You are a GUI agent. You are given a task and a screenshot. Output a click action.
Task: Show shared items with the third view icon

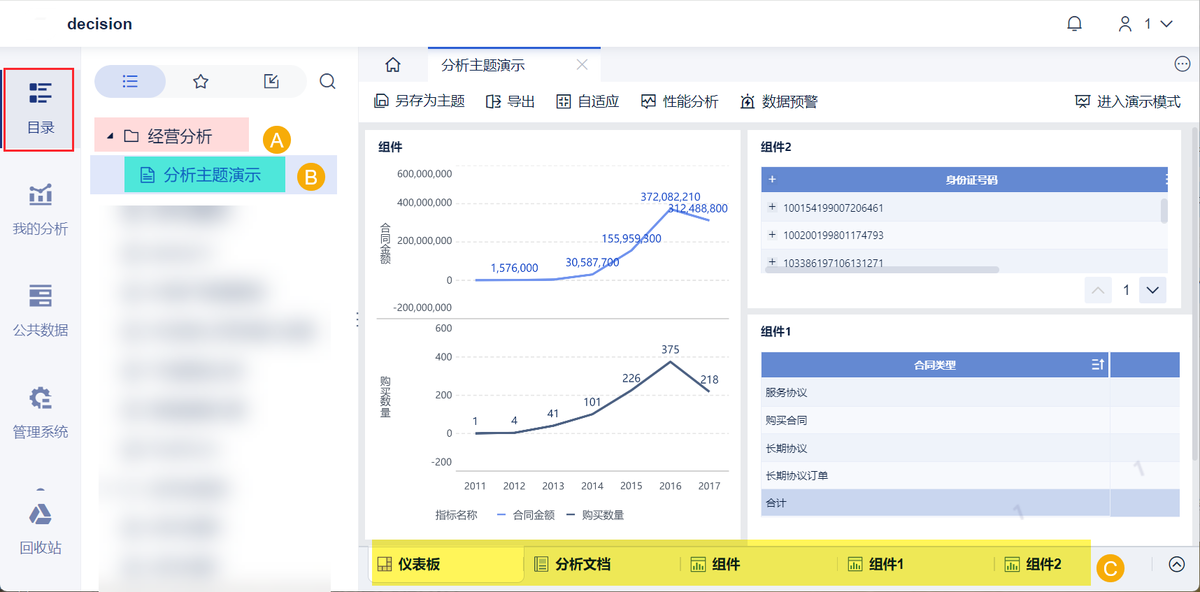(270, 81)
